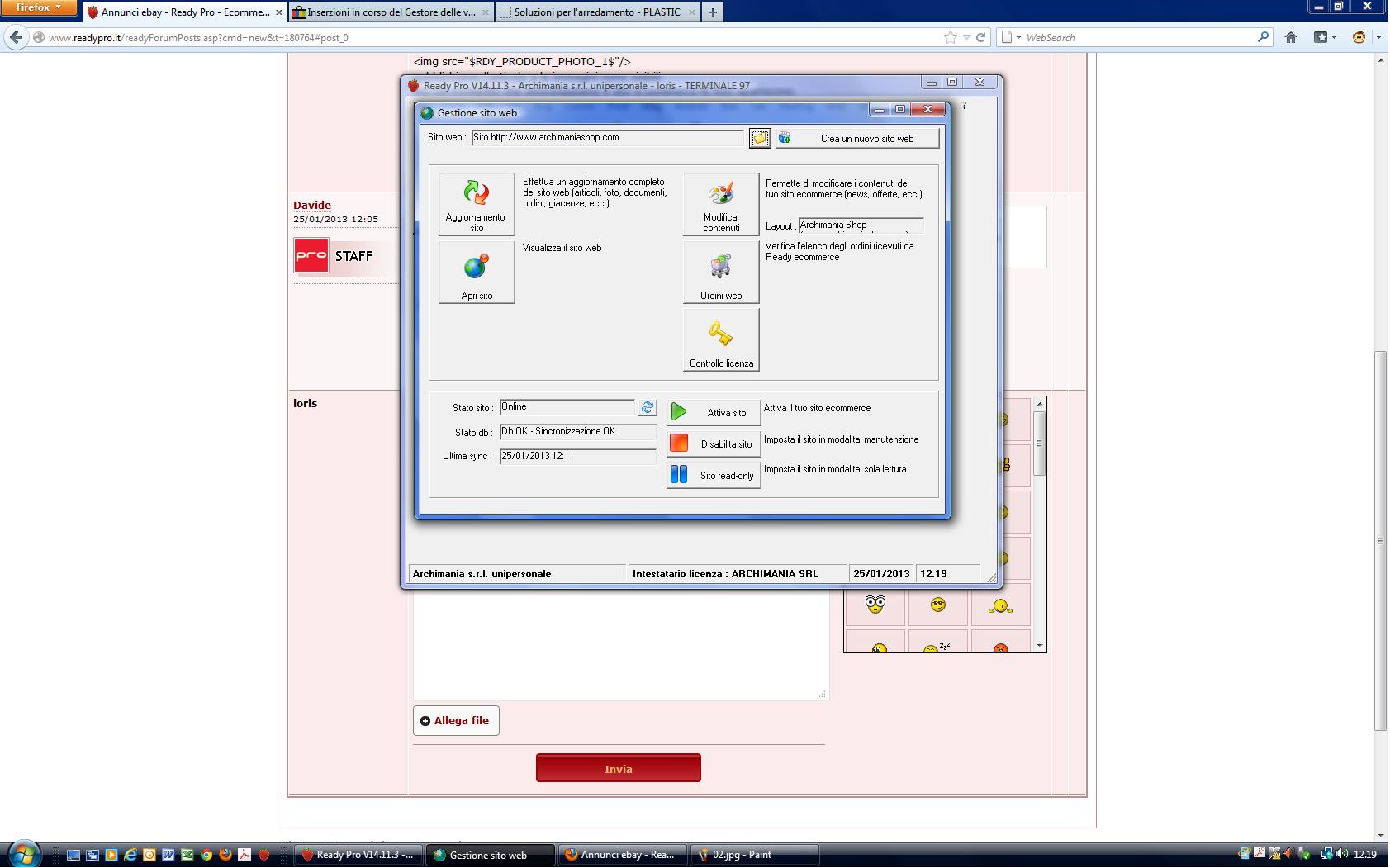Viewport: 1390px width, 868px height.
Task: Click the Stato sito Online field
Action: pos(567,407)
